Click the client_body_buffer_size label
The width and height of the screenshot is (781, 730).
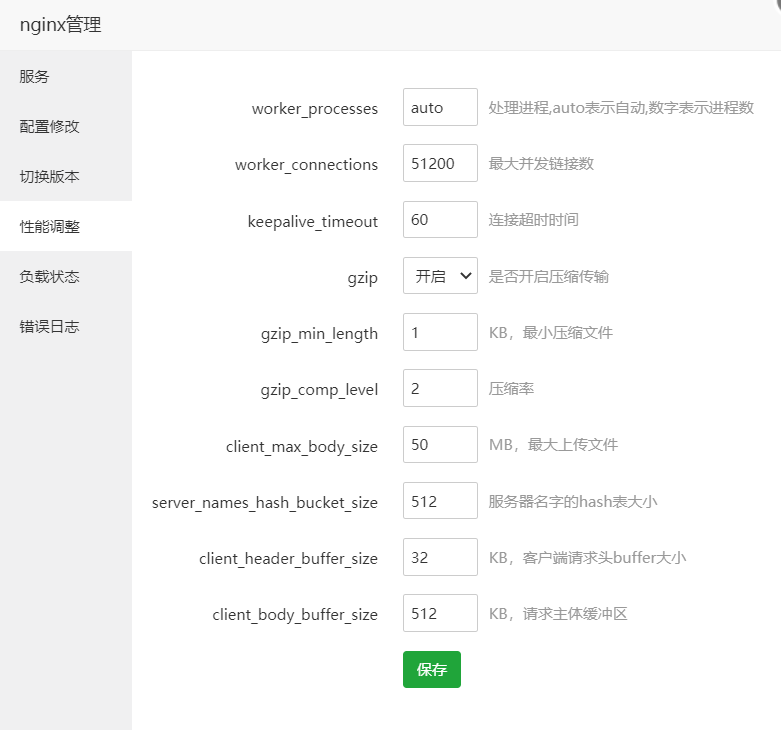point(295,614)
